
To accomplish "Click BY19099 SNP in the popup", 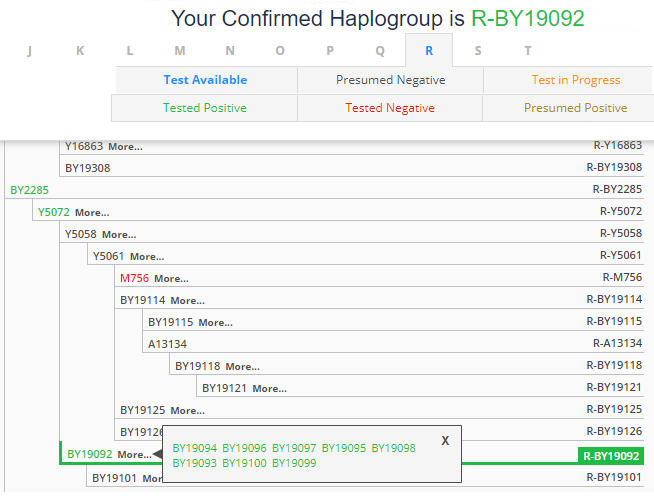I will click(294, 463).
